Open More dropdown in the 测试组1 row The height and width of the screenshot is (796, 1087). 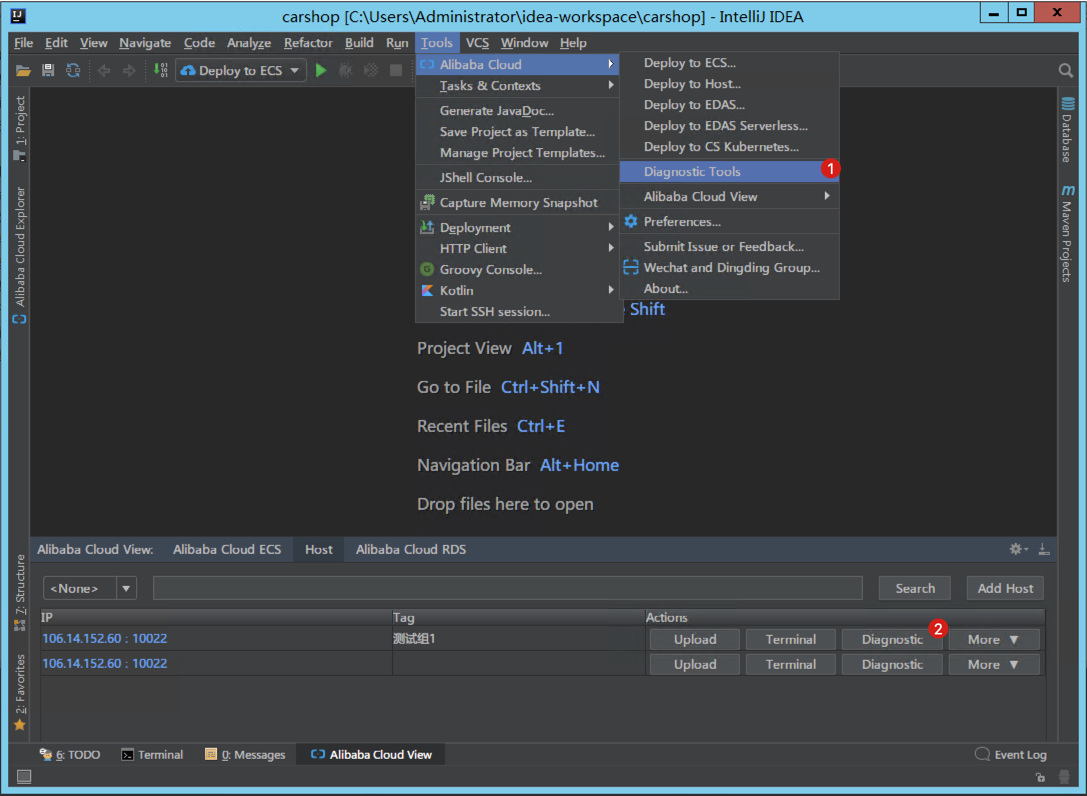(x=993, y=639)
